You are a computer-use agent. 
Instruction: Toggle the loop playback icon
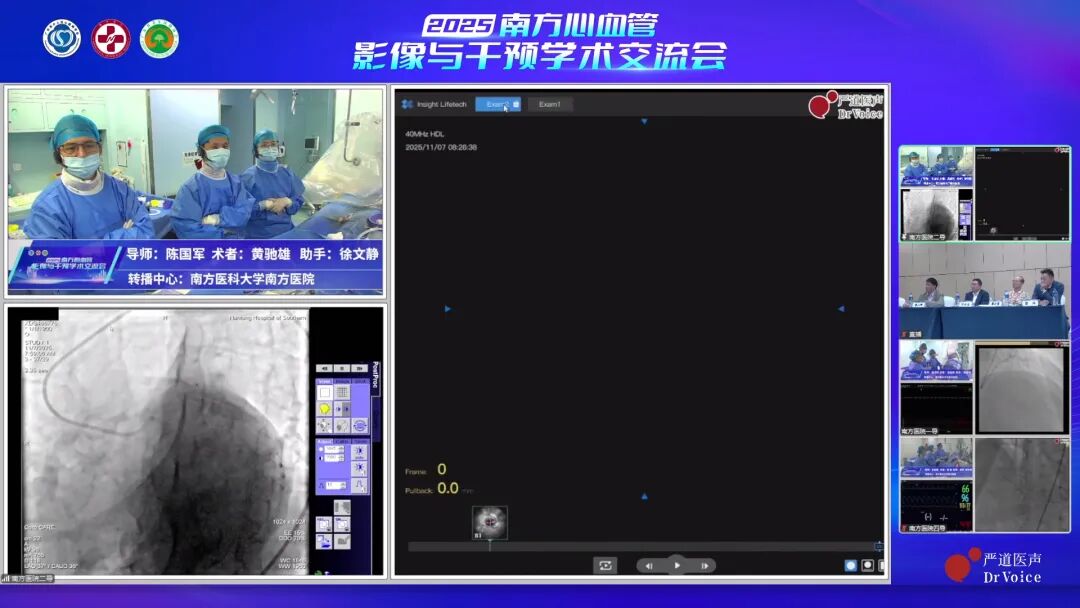(605, 565)
